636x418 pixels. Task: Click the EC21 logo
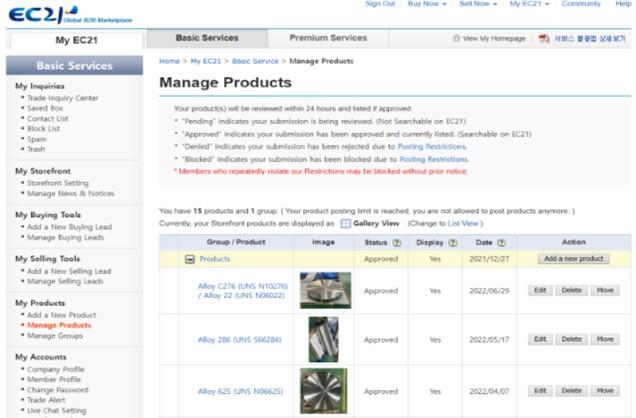click(45, 13)
